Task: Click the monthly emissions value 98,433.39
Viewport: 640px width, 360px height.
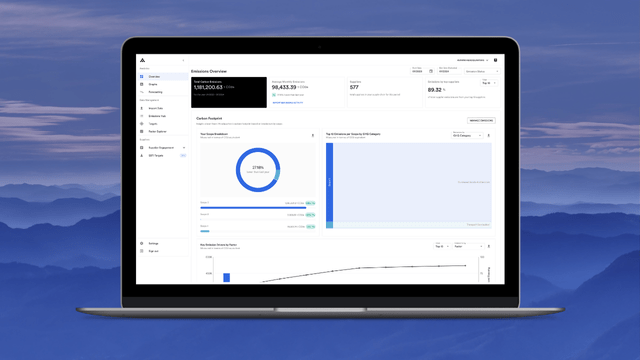Action: click(284, 87)
